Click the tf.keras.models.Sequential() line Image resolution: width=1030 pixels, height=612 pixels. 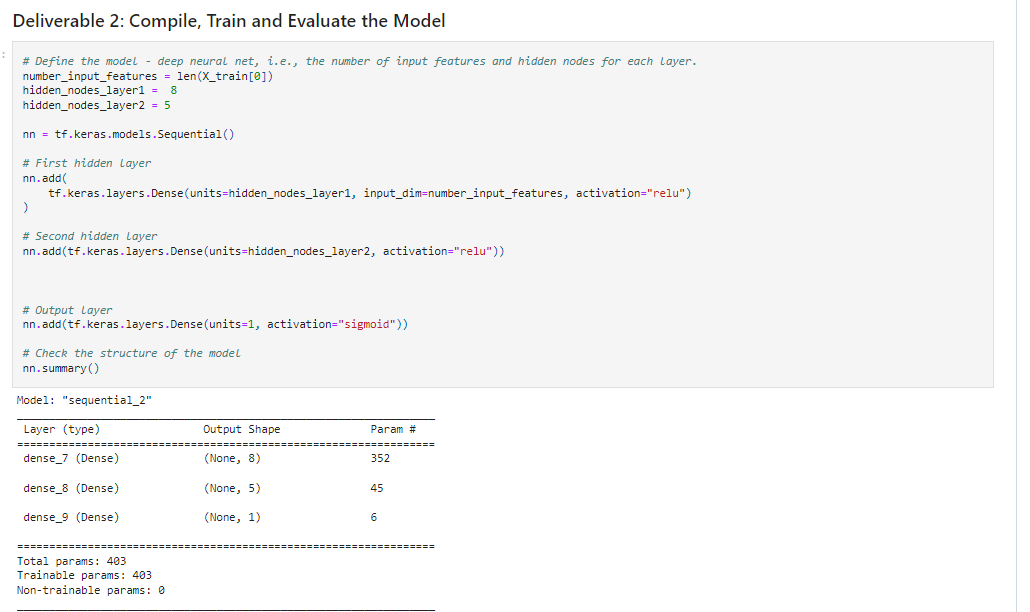[128, 134]
